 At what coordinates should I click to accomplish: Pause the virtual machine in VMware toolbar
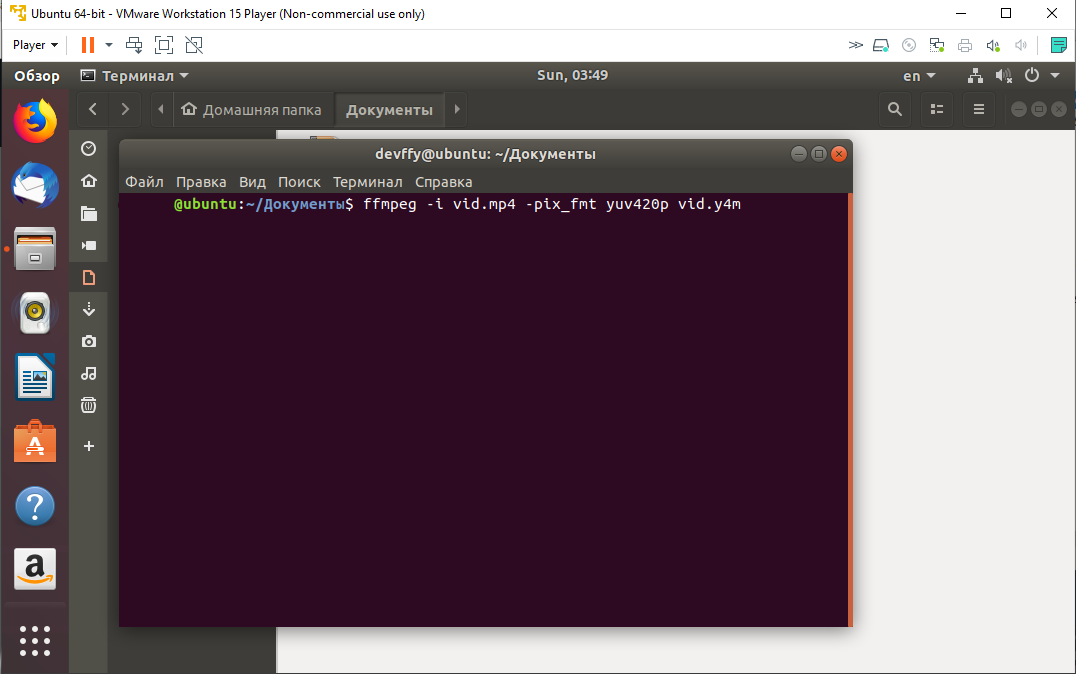pos(88,45)
